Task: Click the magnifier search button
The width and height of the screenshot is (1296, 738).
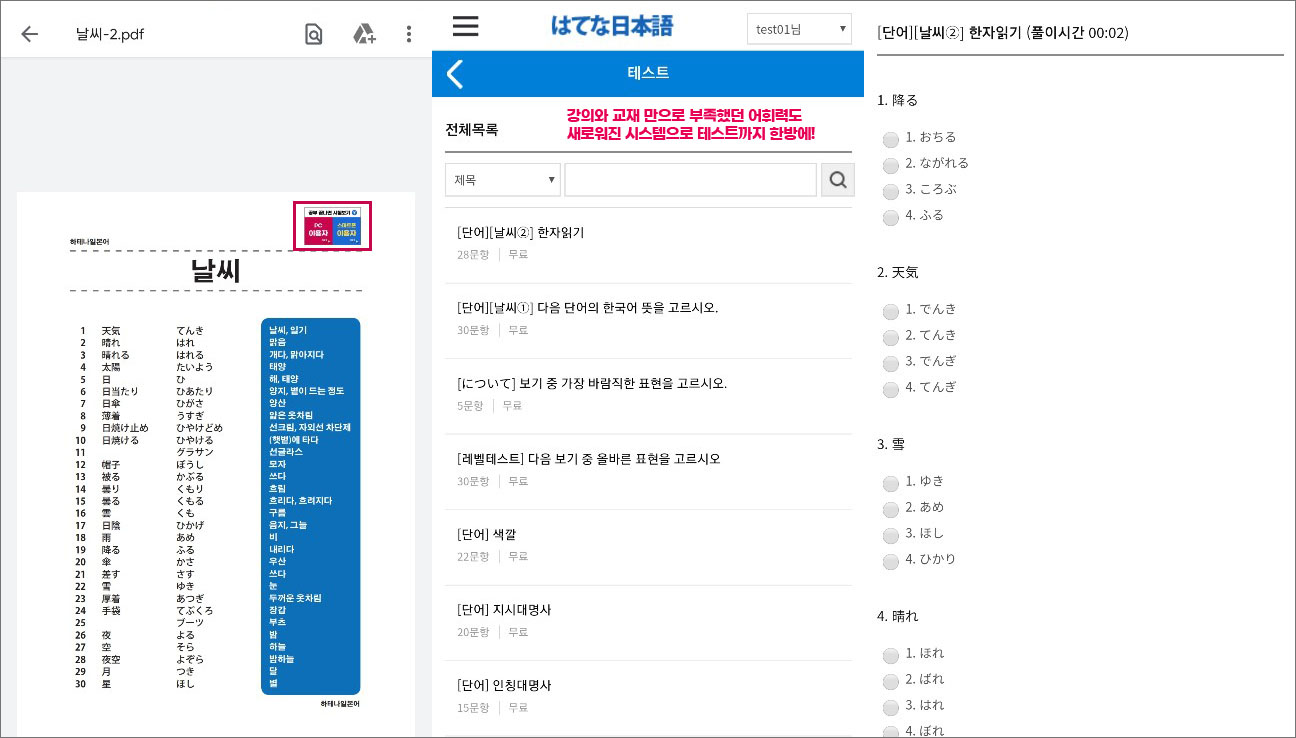Action: pos(837,180)
